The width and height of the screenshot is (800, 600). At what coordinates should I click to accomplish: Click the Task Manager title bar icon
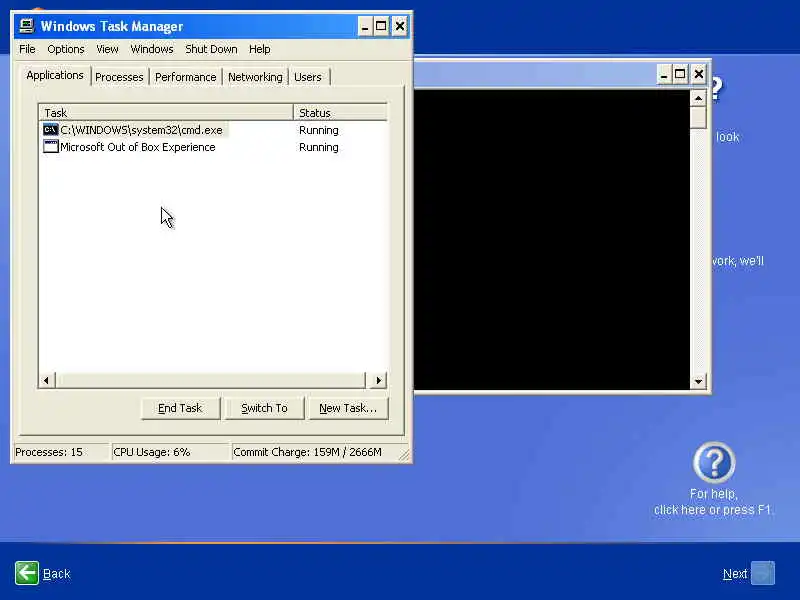[x=27, y=26]
